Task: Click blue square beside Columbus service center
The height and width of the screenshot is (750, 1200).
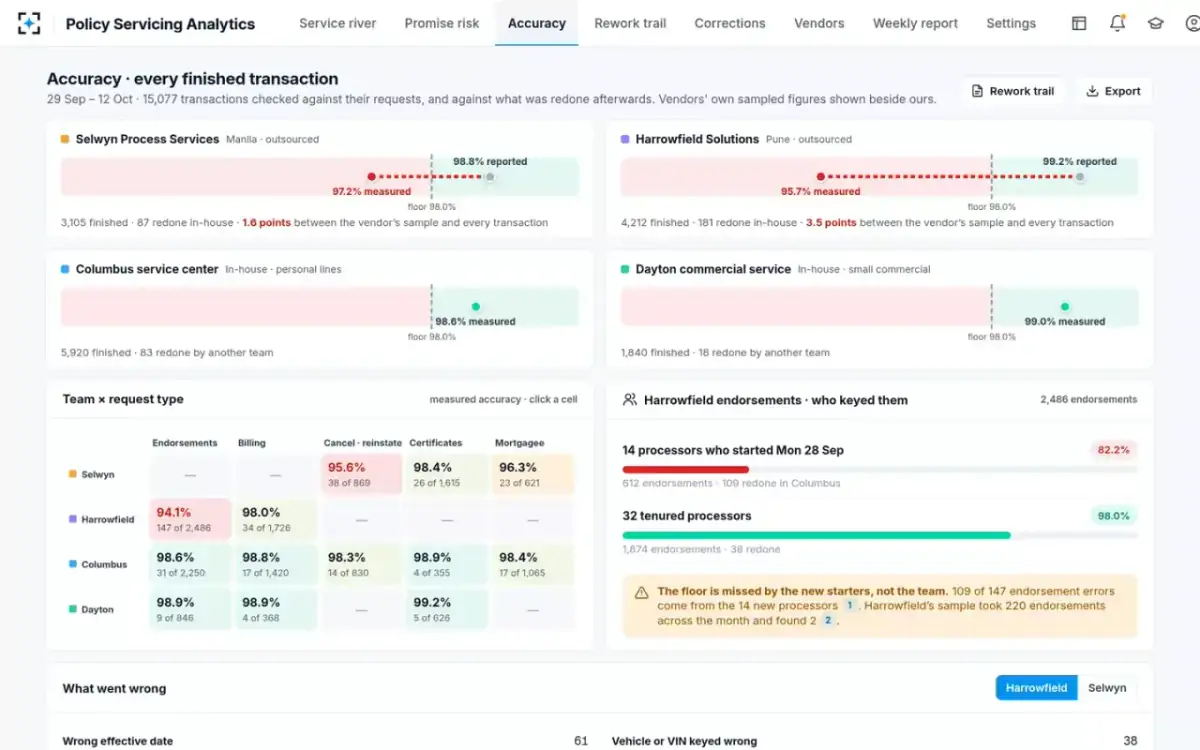Action: click(65, 270)
